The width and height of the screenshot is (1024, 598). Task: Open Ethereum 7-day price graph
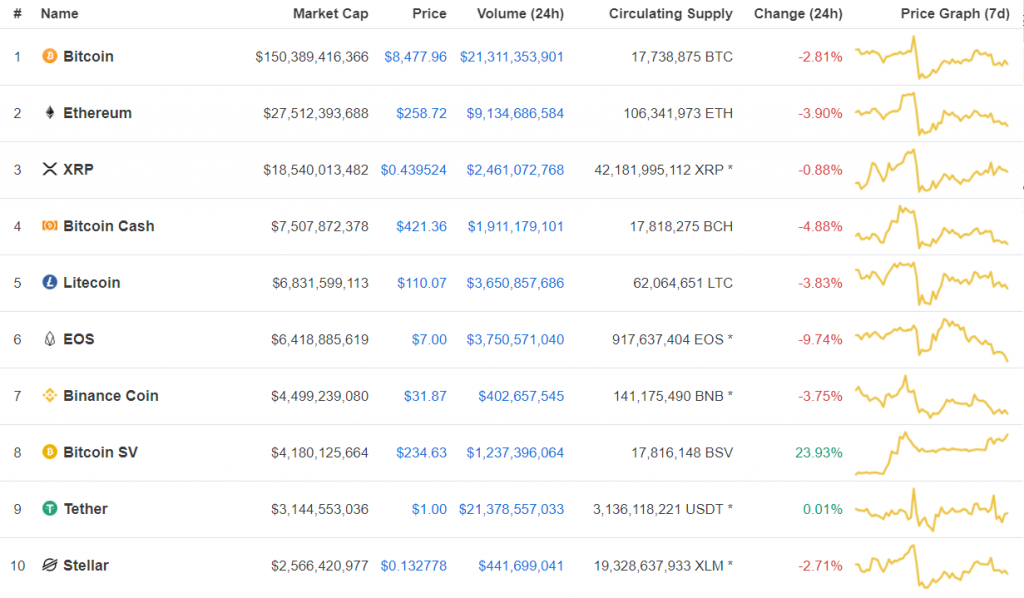[932, 114]
